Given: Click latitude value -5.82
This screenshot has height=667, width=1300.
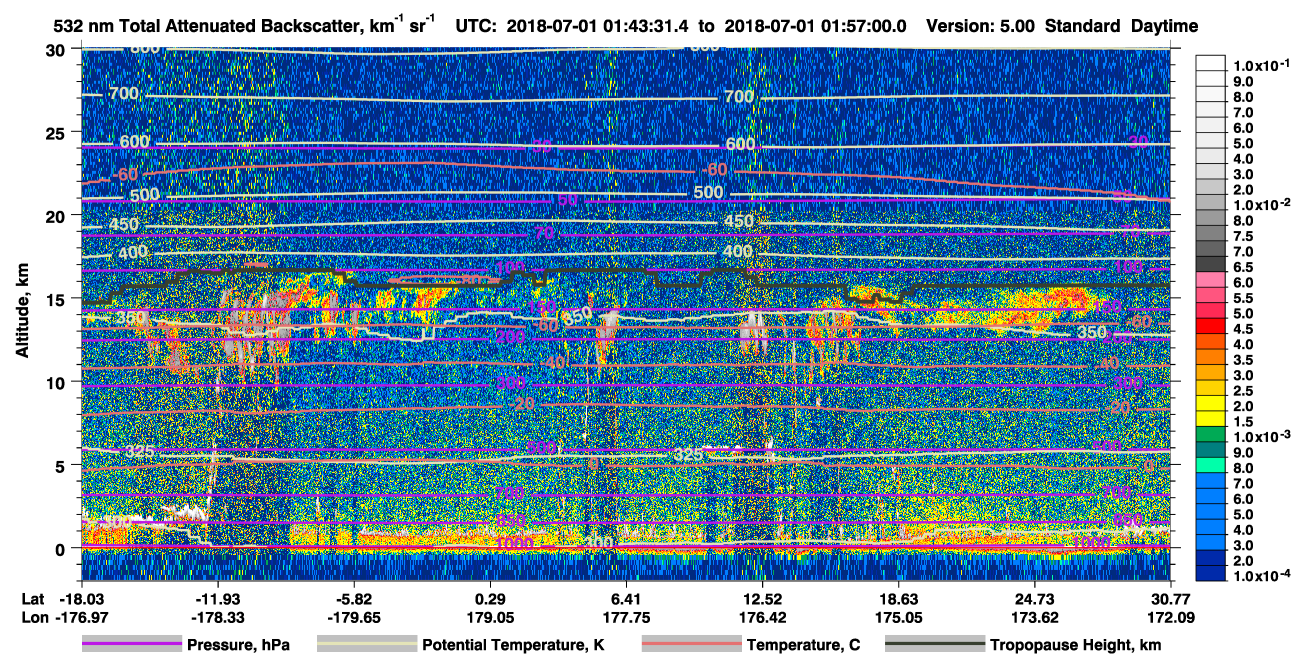Looking at the screenshot, I should pyautogui.click(x=353, y=599).
